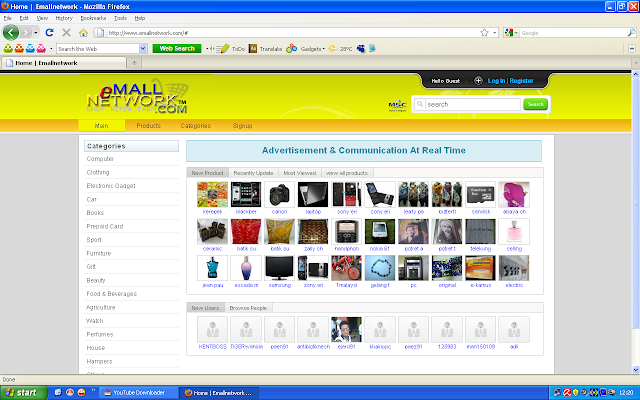Image resolution: width=640 pixels, height=400 pixels.
Task: Go to the Signup nav tab
Action: pos(242,126)
